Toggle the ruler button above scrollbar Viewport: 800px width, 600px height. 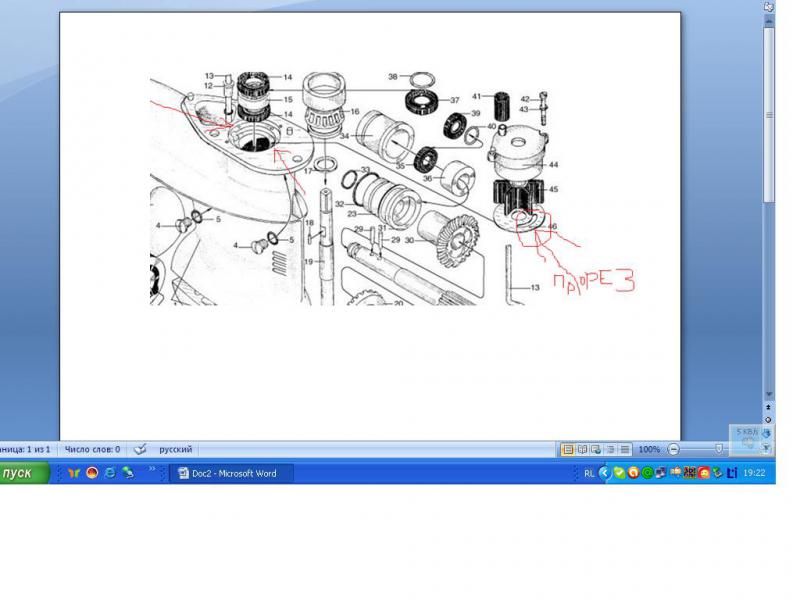[x=768, y=9]
